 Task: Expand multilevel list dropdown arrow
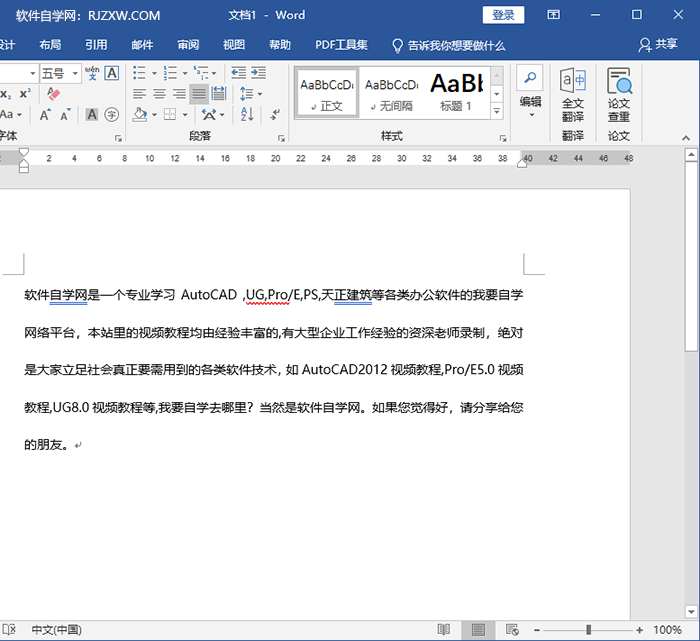(214, 73)
